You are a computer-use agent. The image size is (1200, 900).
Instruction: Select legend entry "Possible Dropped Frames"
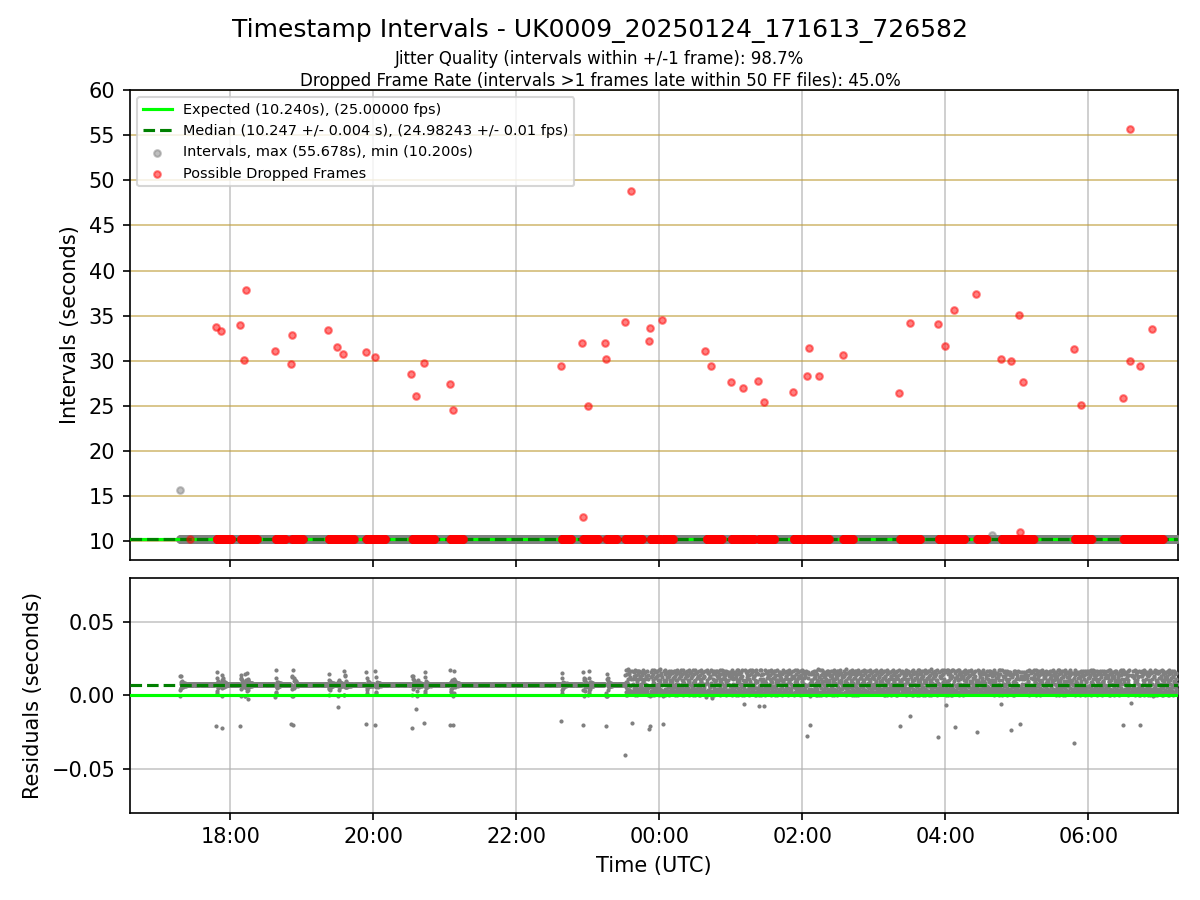point(274,173)
